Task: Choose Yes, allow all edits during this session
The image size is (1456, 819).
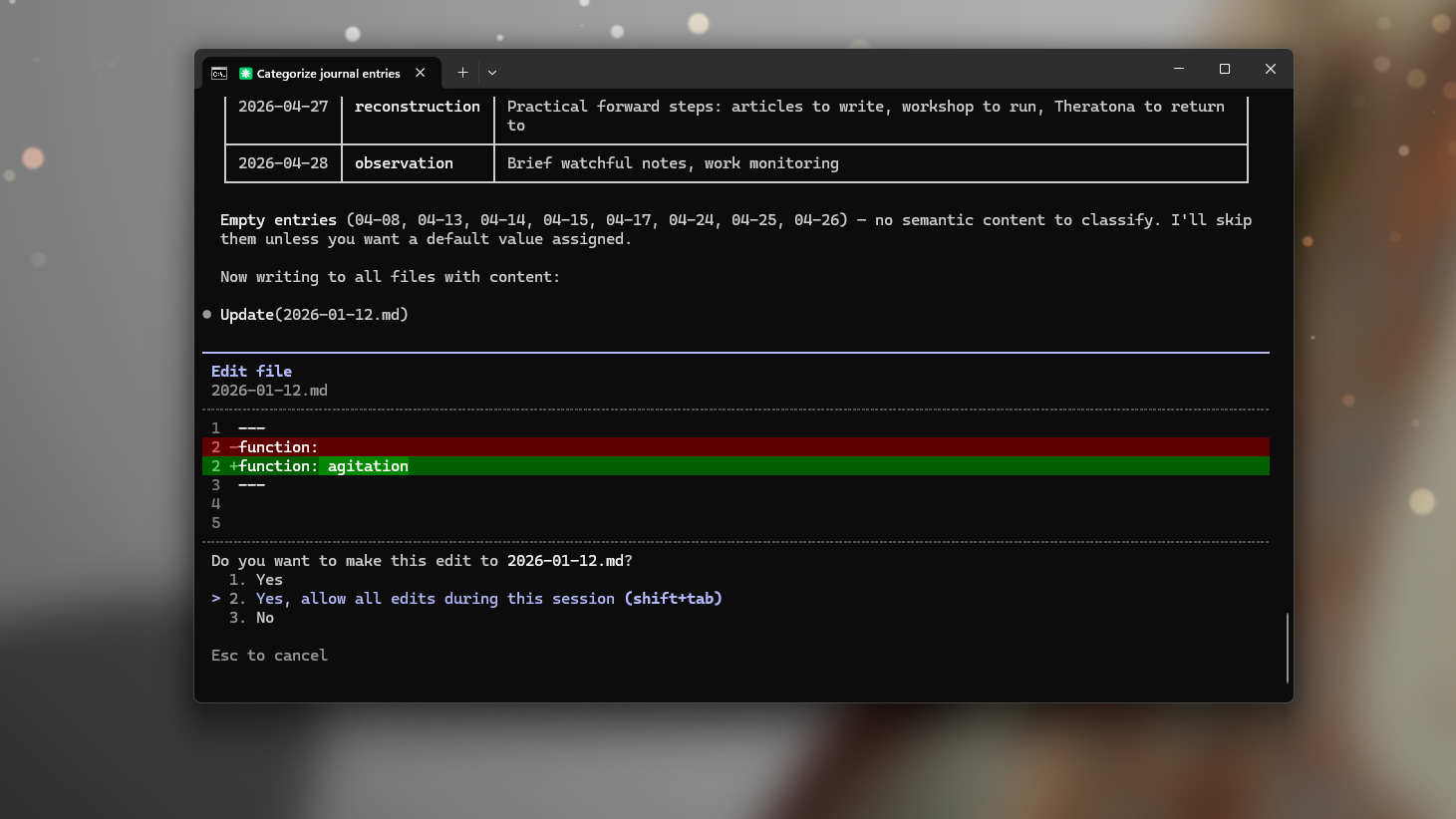Action: coord(475,599)
